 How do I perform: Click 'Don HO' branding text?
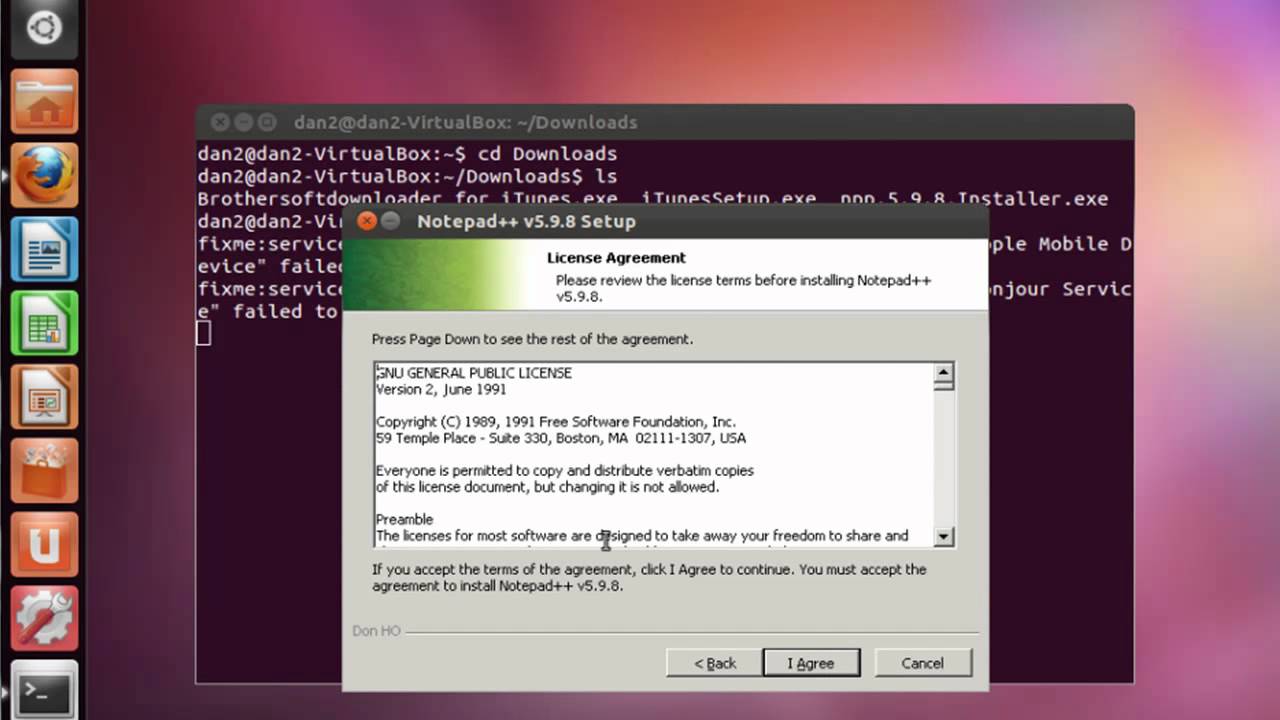(376, 631)
